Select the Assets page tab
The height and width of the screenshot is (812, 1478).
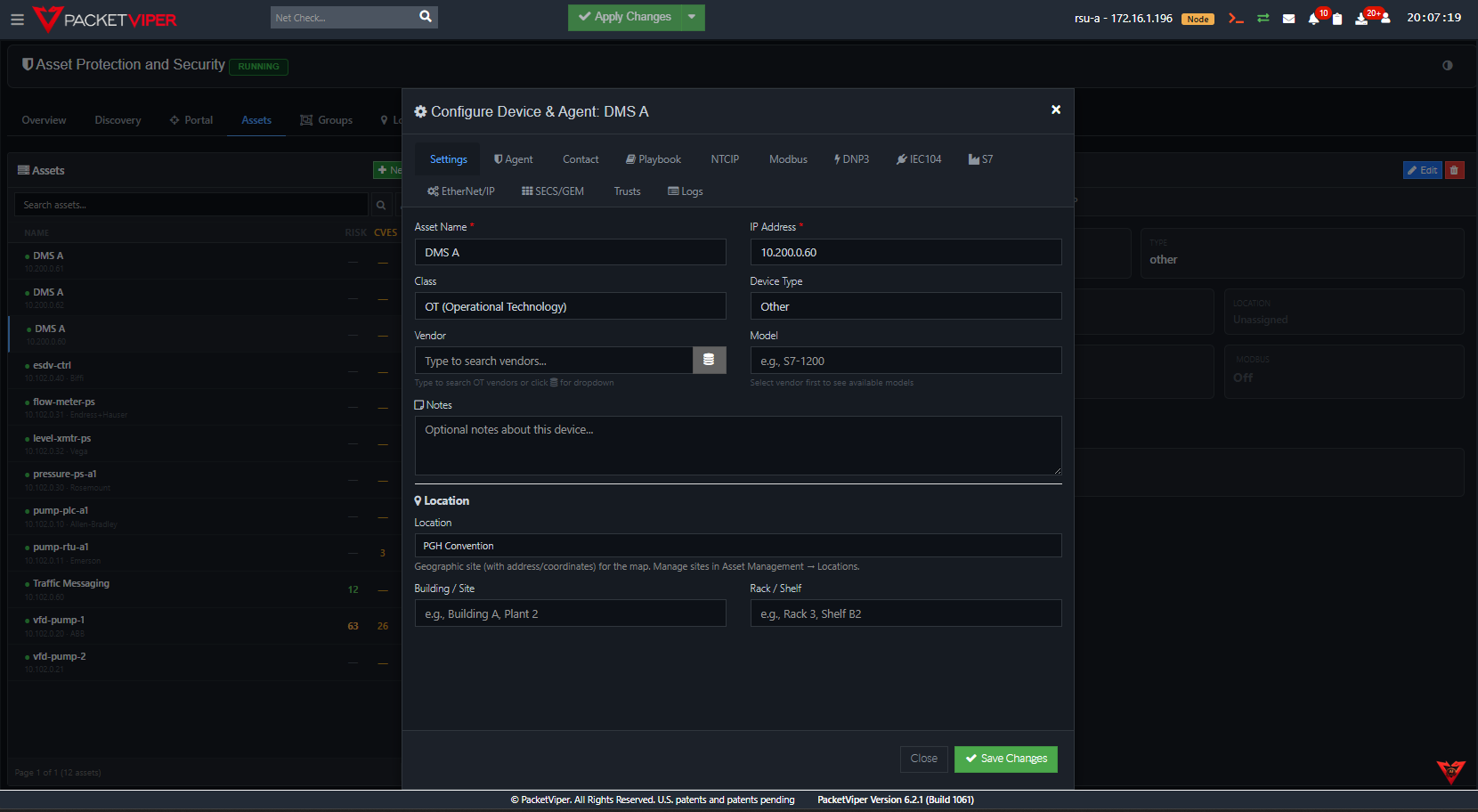coord(256,120)
